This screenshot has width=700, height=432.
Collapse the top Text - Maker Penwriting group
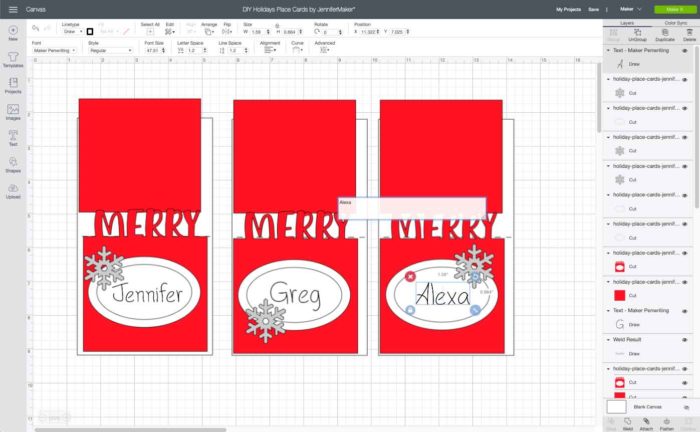click(608, 50)
